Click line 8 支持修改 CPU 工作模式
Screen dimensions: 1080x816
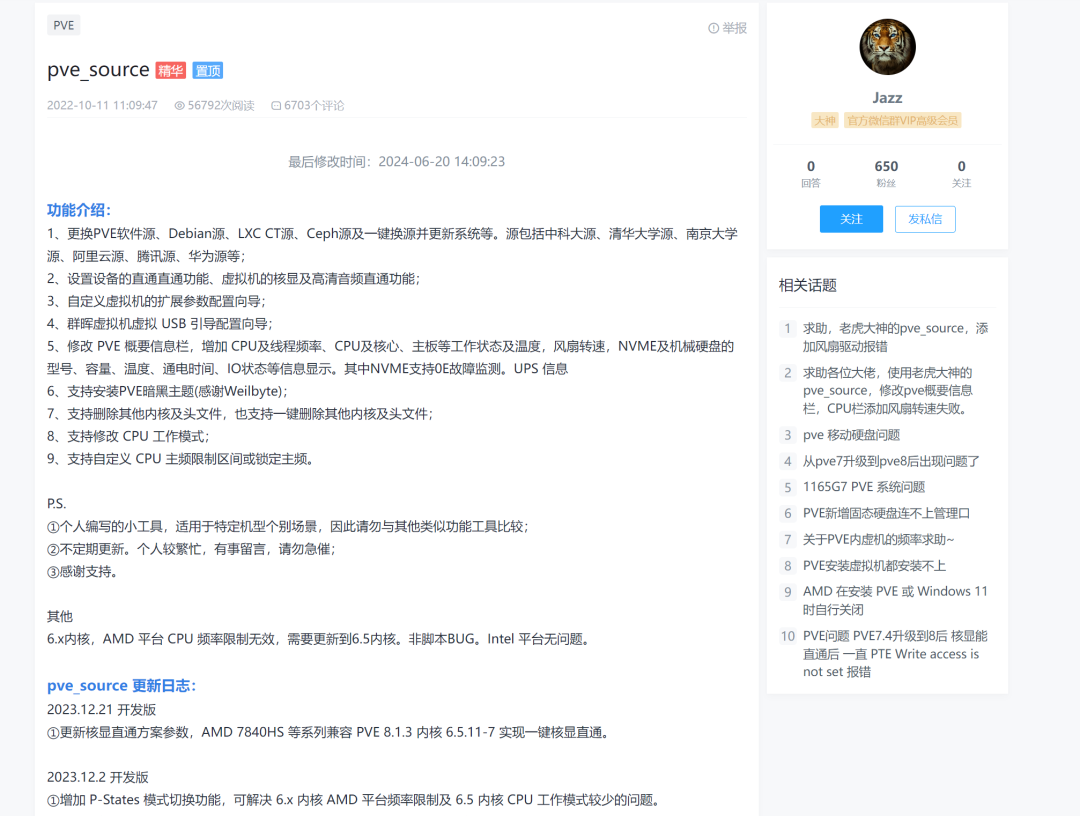127,436
